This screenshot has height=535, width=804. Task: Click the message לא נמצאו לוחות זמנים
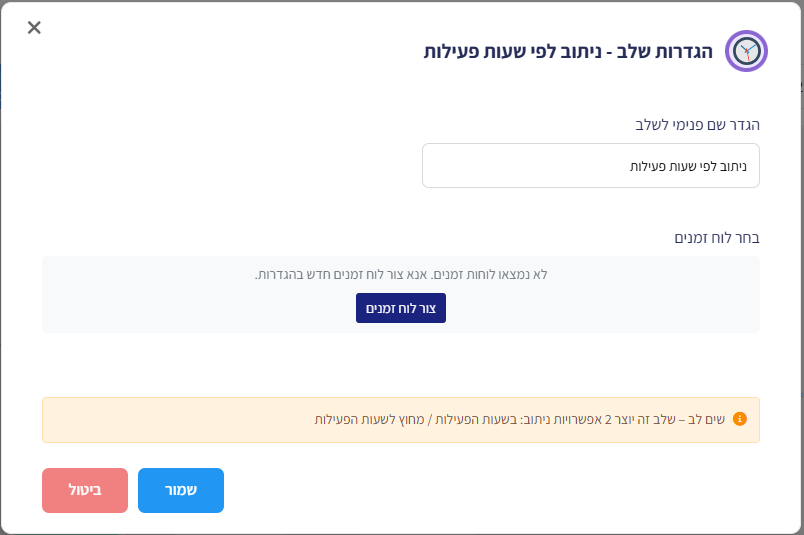(490, 274)
